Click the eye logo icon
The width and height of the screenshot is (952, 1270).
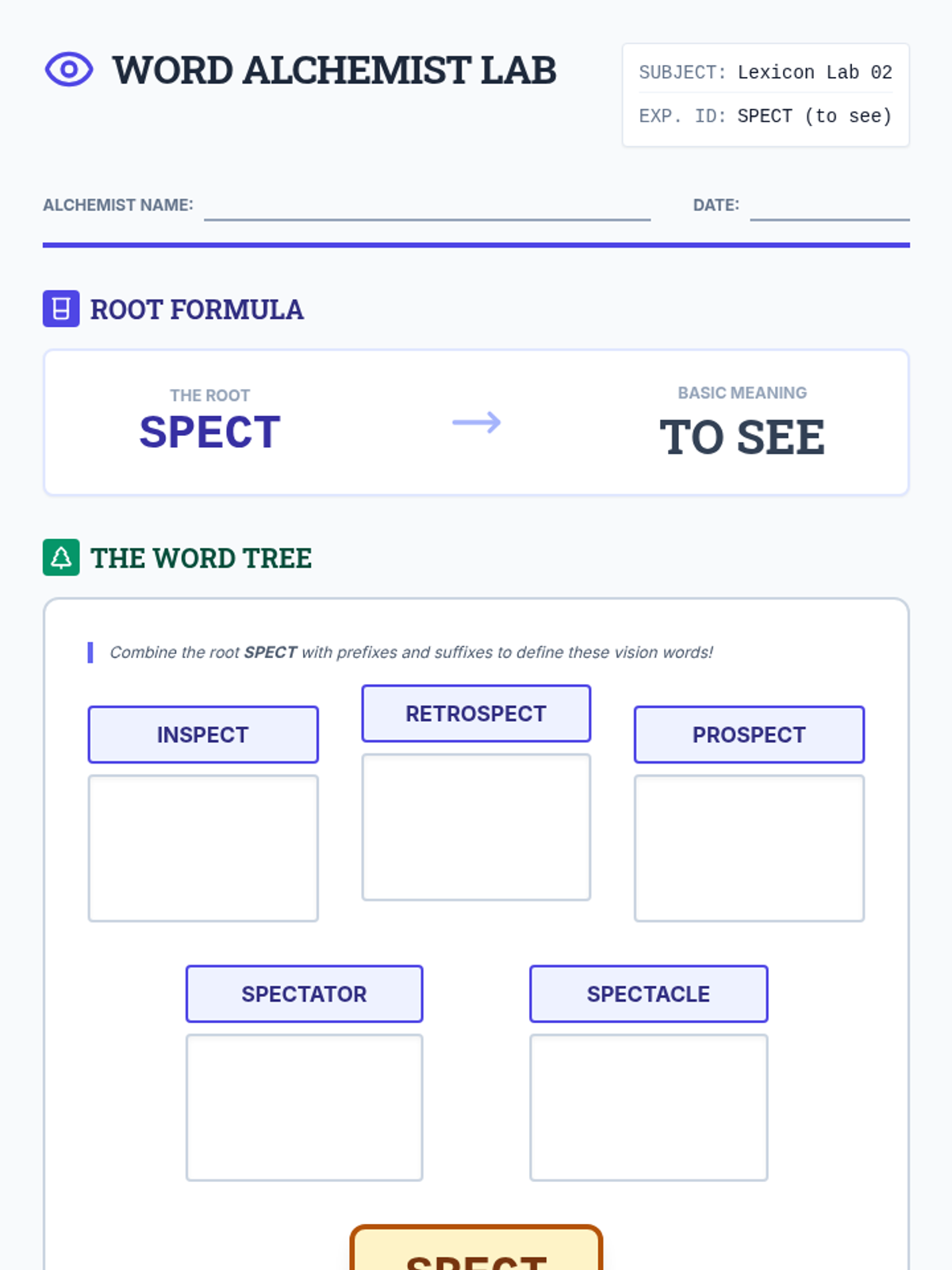tap(69, 70)
